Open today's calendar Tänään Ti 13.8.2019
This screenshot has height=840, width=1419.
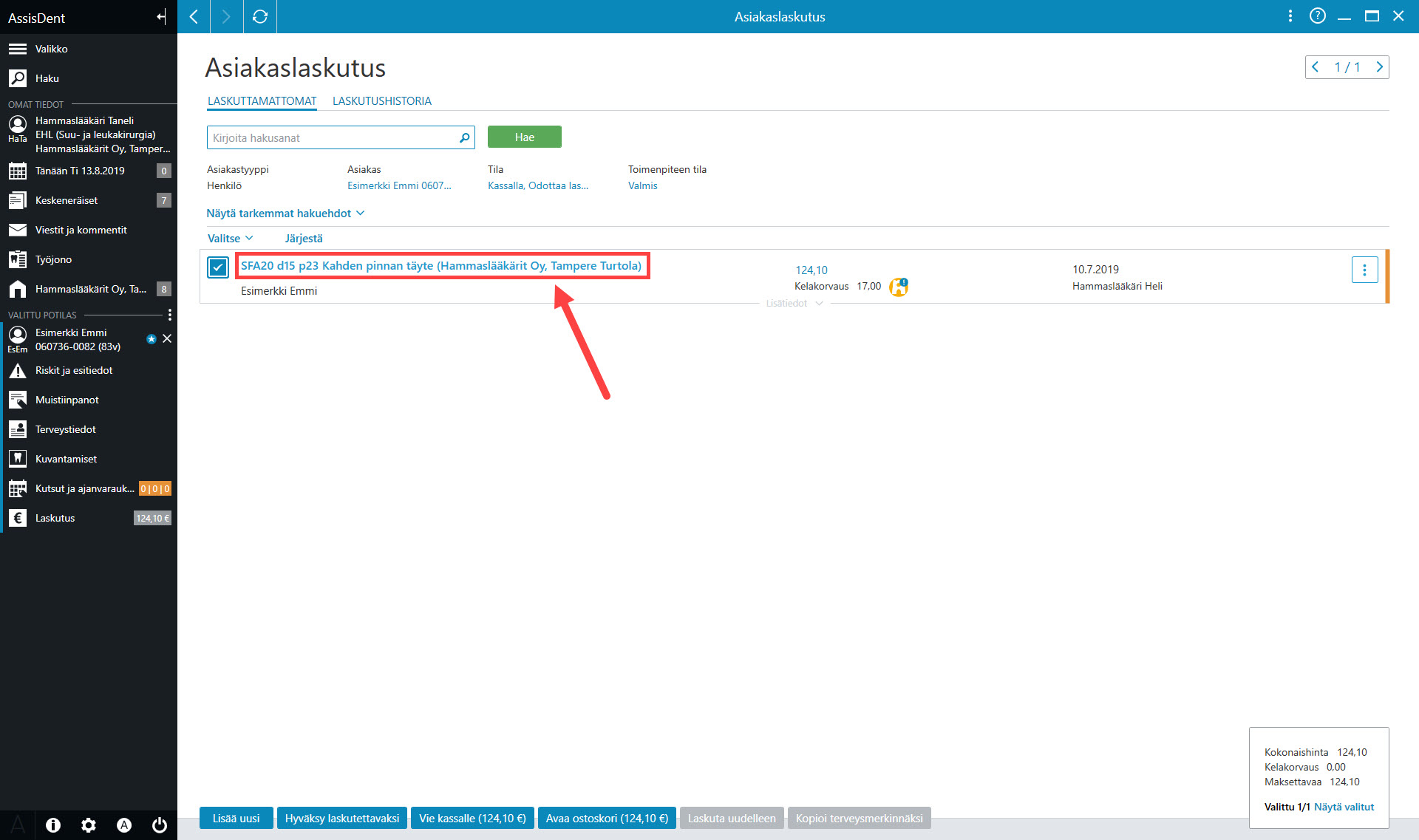click(x=89, y=171)
